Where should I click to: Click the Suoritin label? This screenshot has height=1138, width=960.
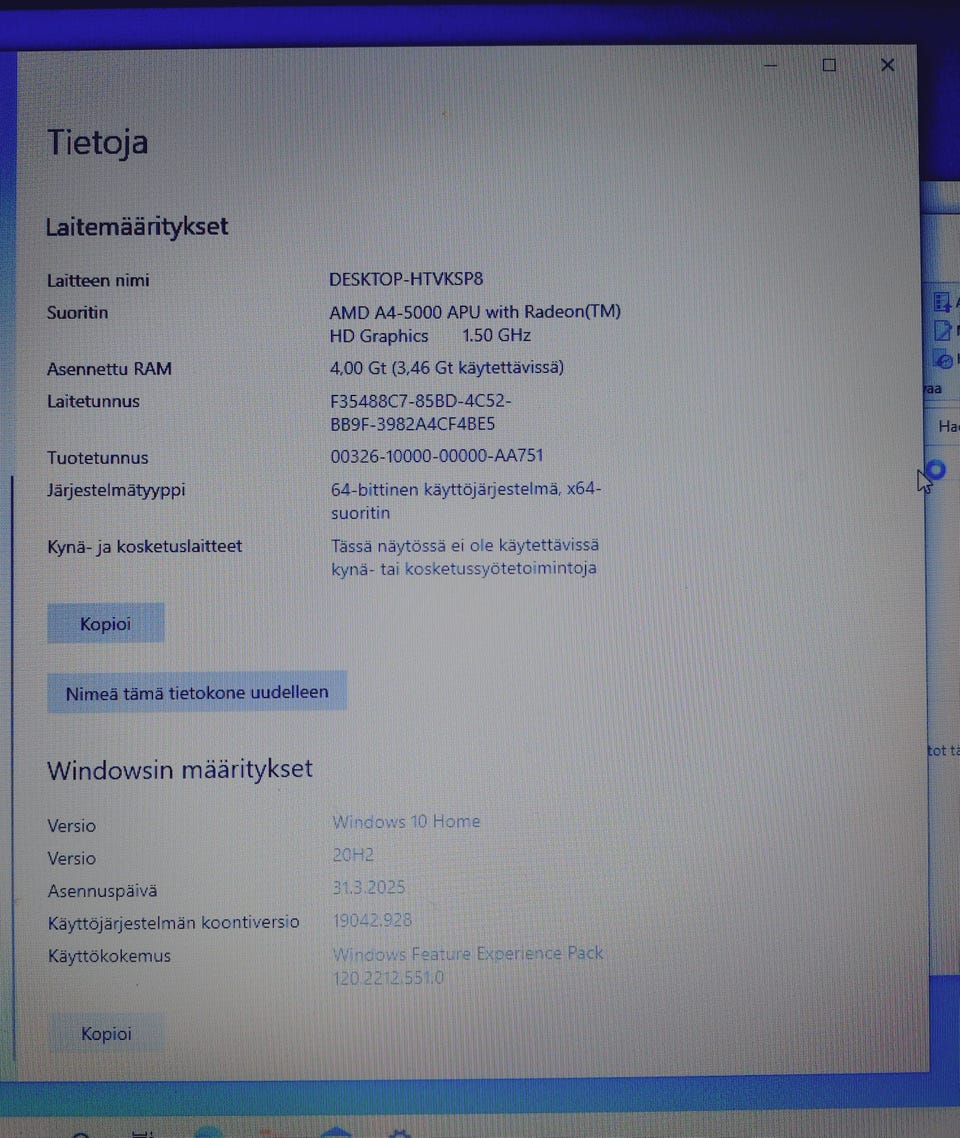(x=77, y=313)
